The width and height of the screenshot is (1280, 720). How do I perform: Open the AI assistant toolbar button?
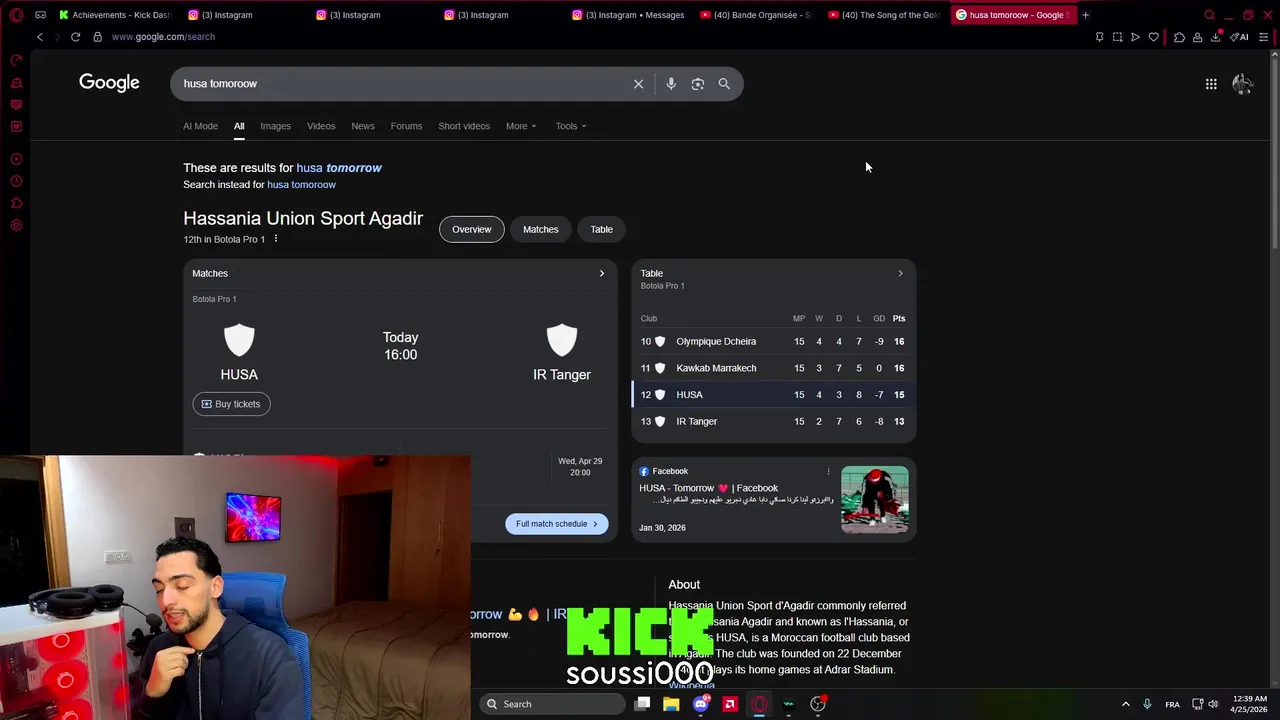tap(1239, 37)
